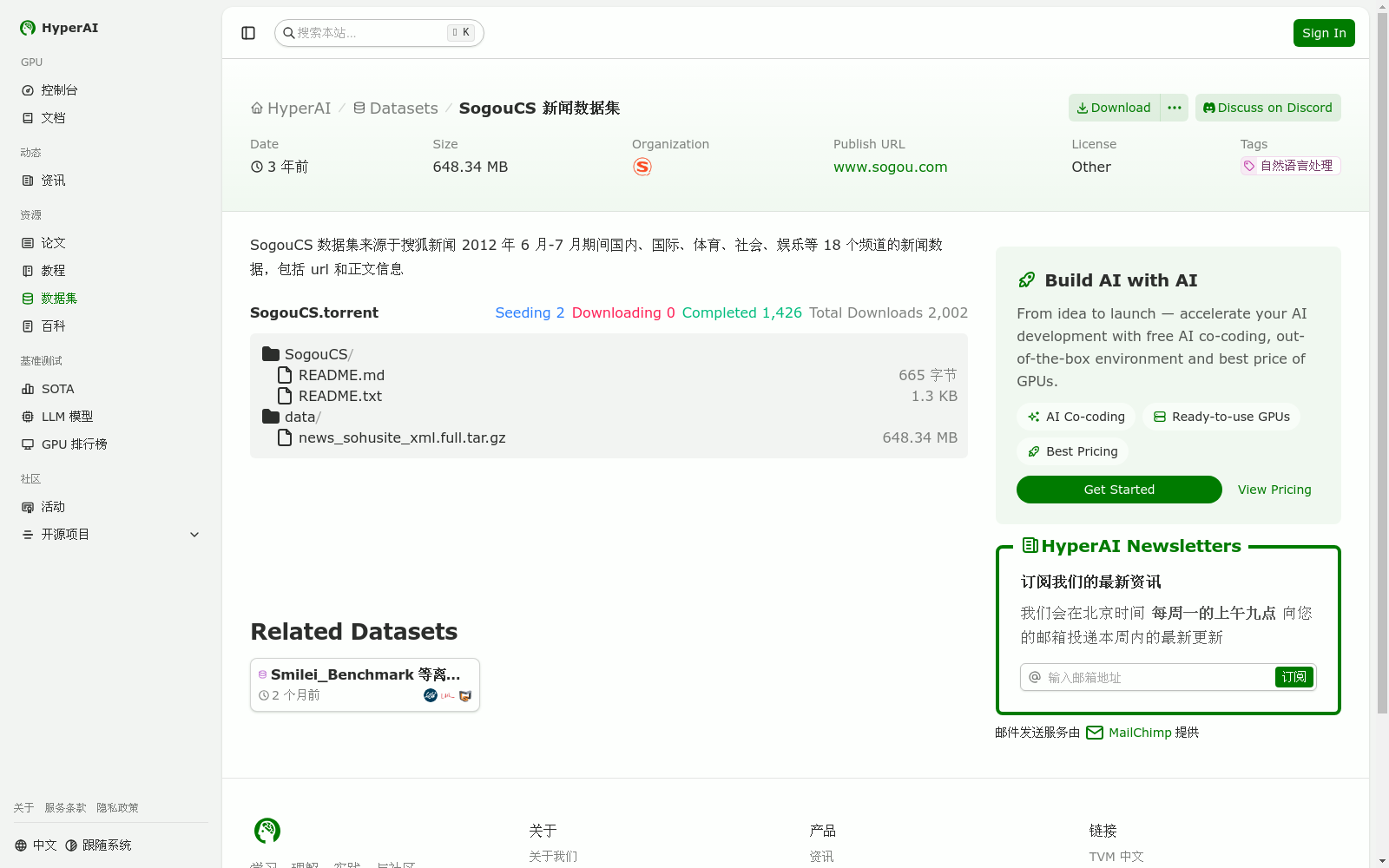
Task: Open GPU 排行榜 page
Action: pyautogui.click(x=111, y=444)
